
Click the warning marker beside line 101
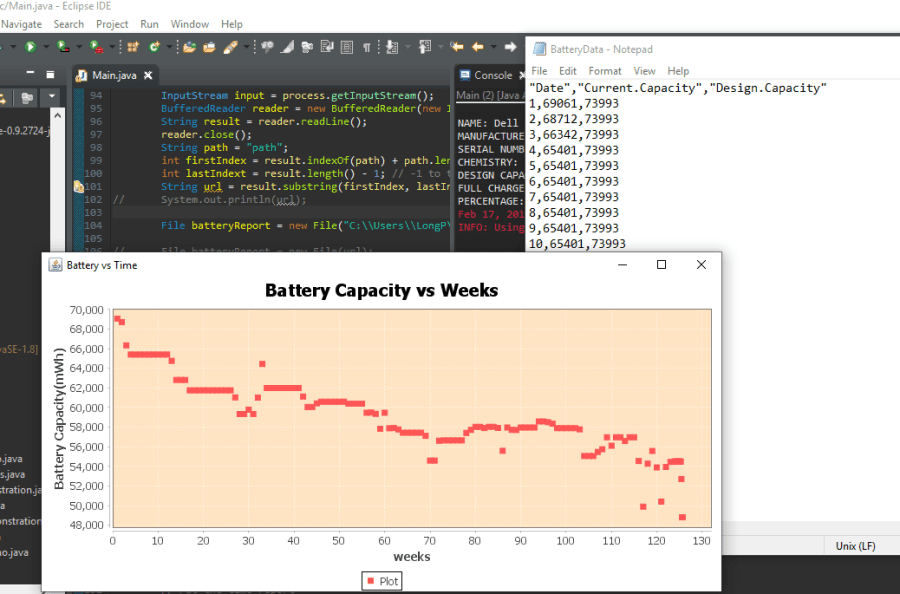pyautogui.click(x=79, y=187)
